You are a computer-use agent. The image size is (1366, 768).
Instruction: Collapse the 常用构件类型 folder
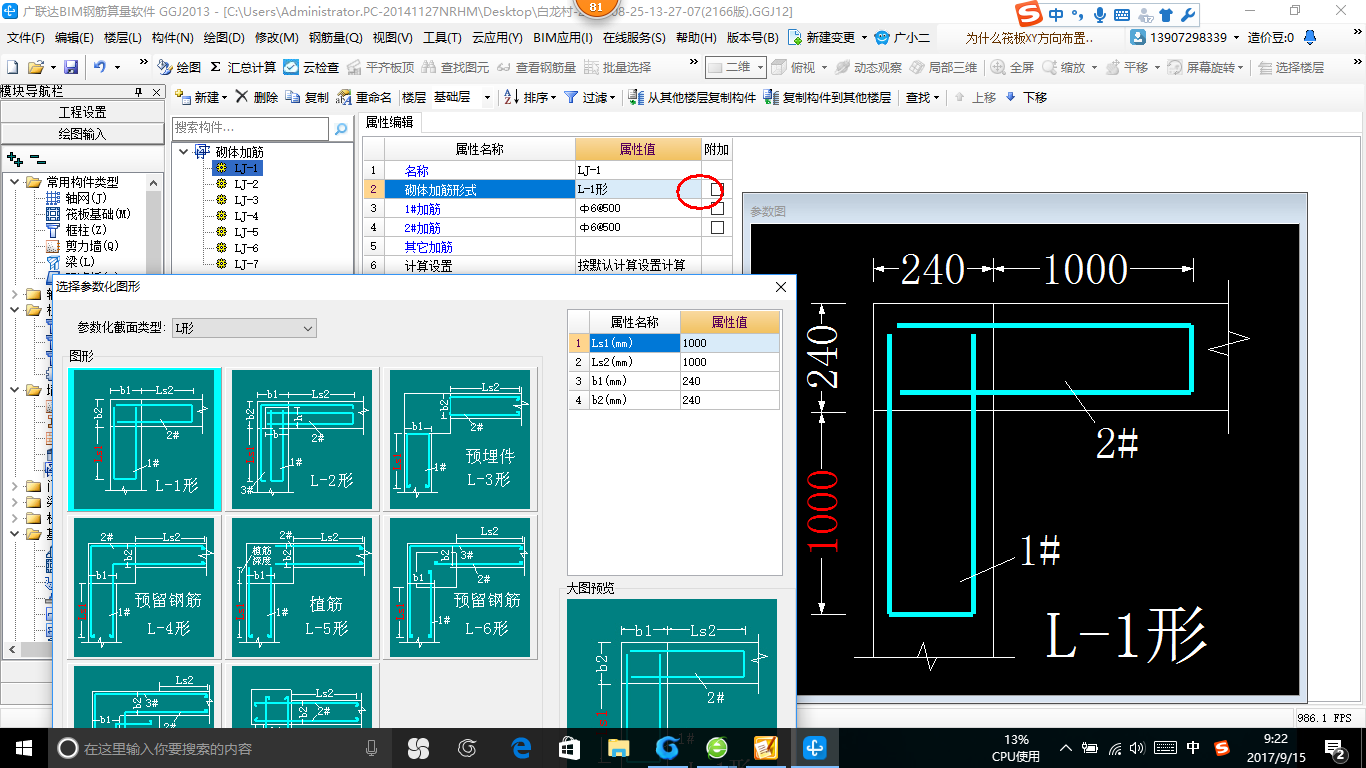tap(15, 182)
